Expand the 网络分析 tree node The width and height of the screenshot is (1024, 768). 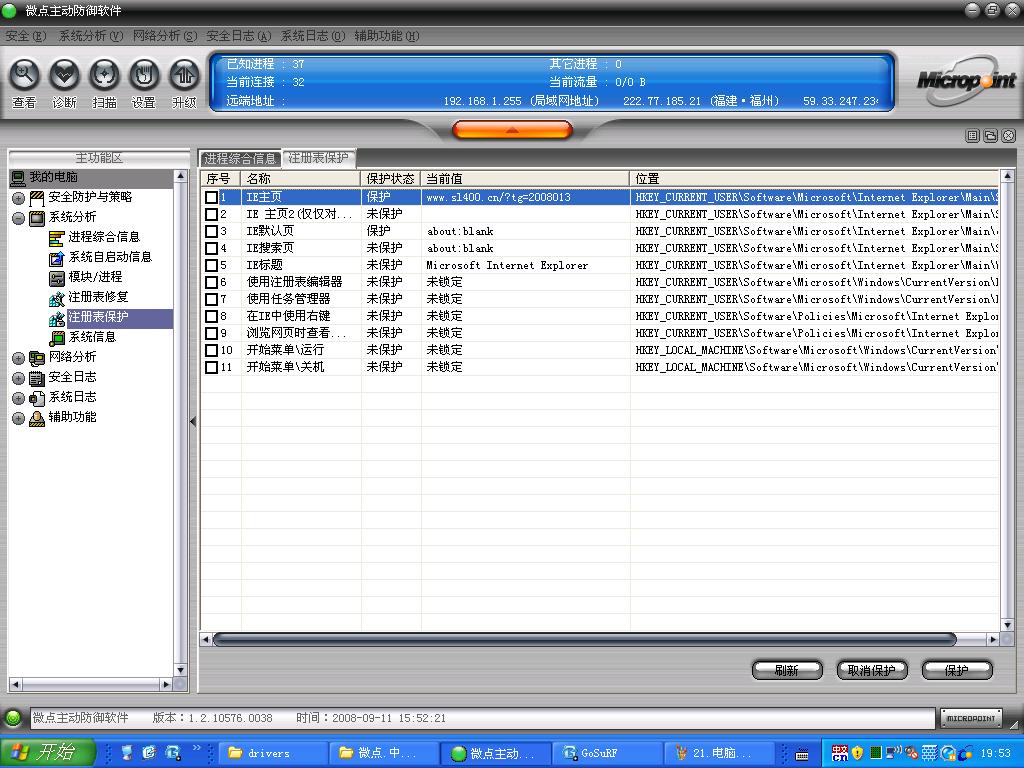pos(18,358)
